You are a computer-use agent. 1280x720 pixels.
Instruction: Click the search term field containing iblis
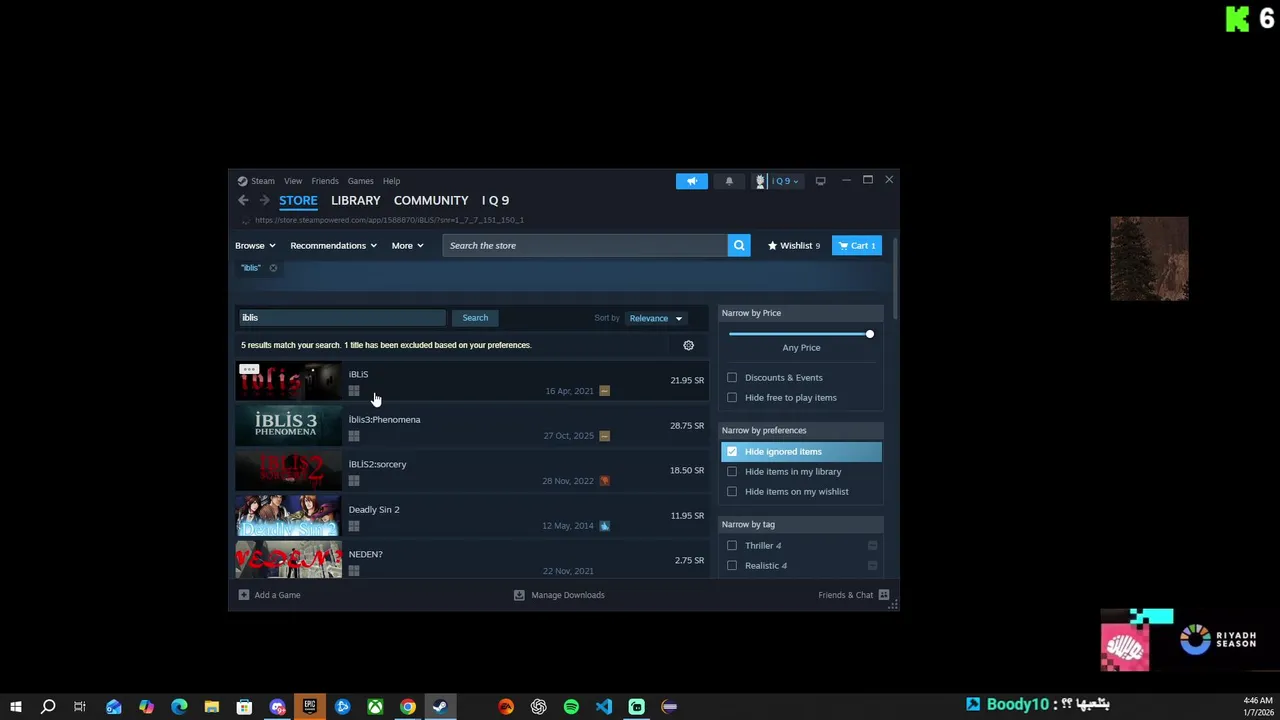tap(341, 318)
